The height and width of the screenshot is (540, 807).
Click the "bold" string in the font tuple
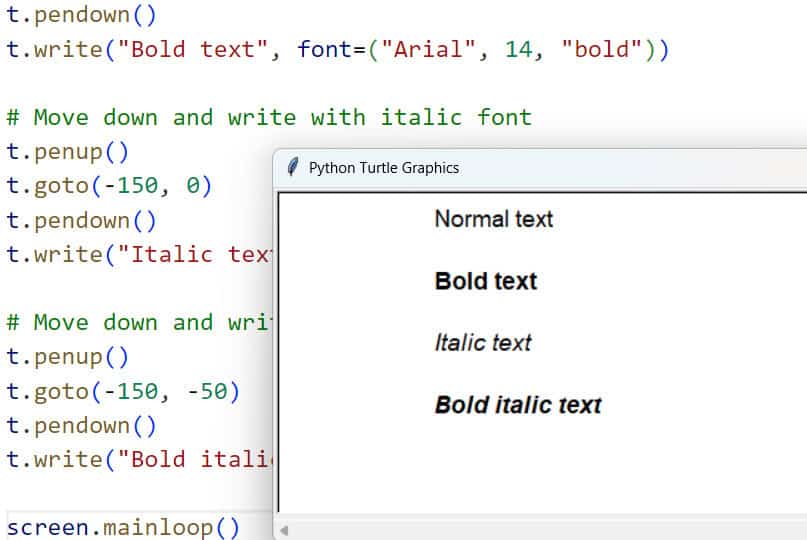coord(602,50)
